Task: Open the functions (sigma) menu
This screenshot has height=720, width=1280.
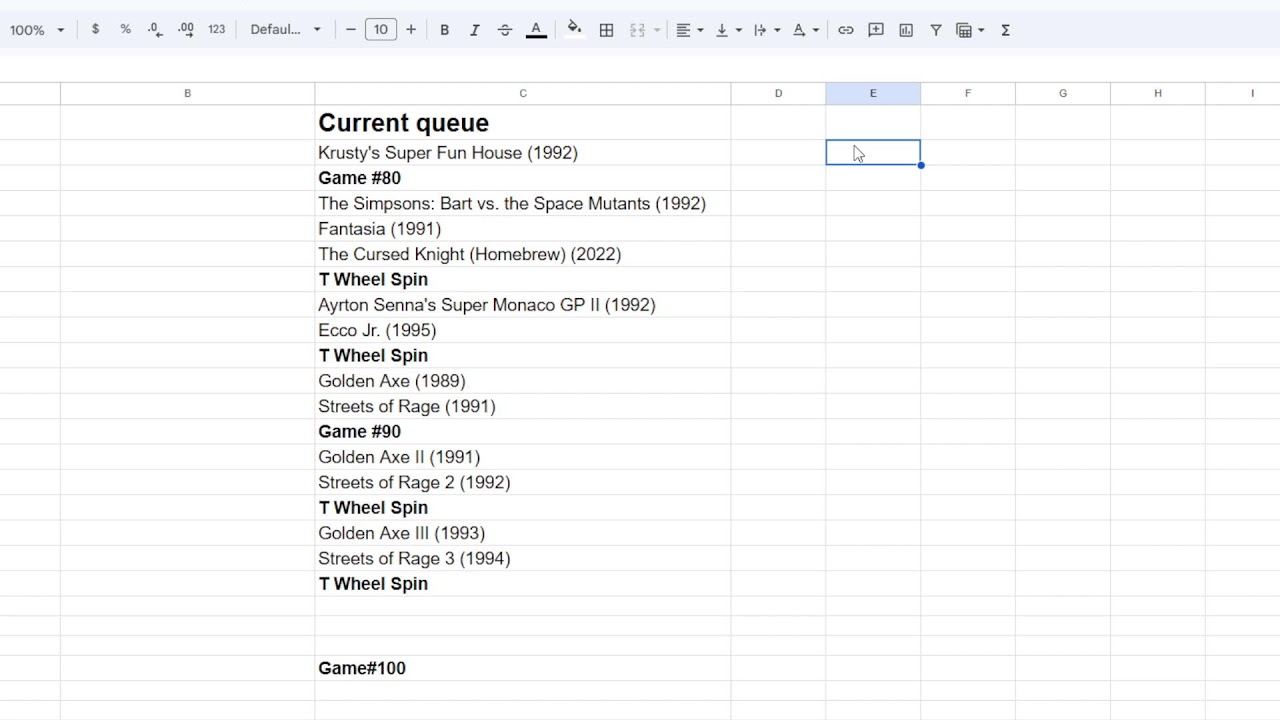Action: coord(1005,30)
